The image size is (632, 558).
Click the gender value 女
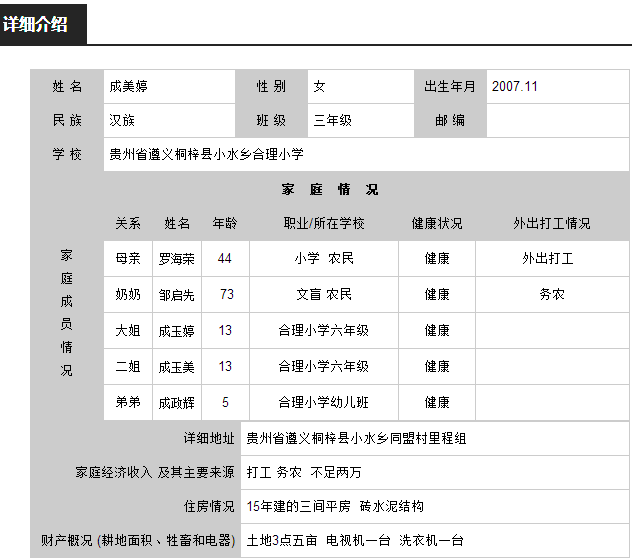(x=319, y=86)
